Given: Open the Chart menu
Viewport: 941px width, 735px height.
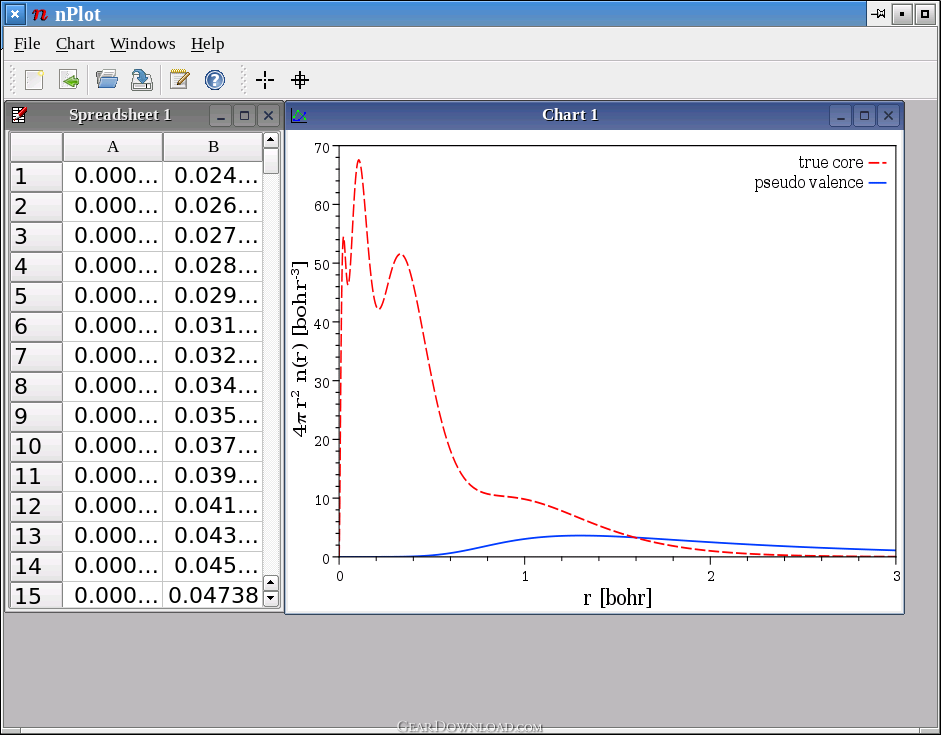Looking at the screenshot, I should click(x=75, y=44).
